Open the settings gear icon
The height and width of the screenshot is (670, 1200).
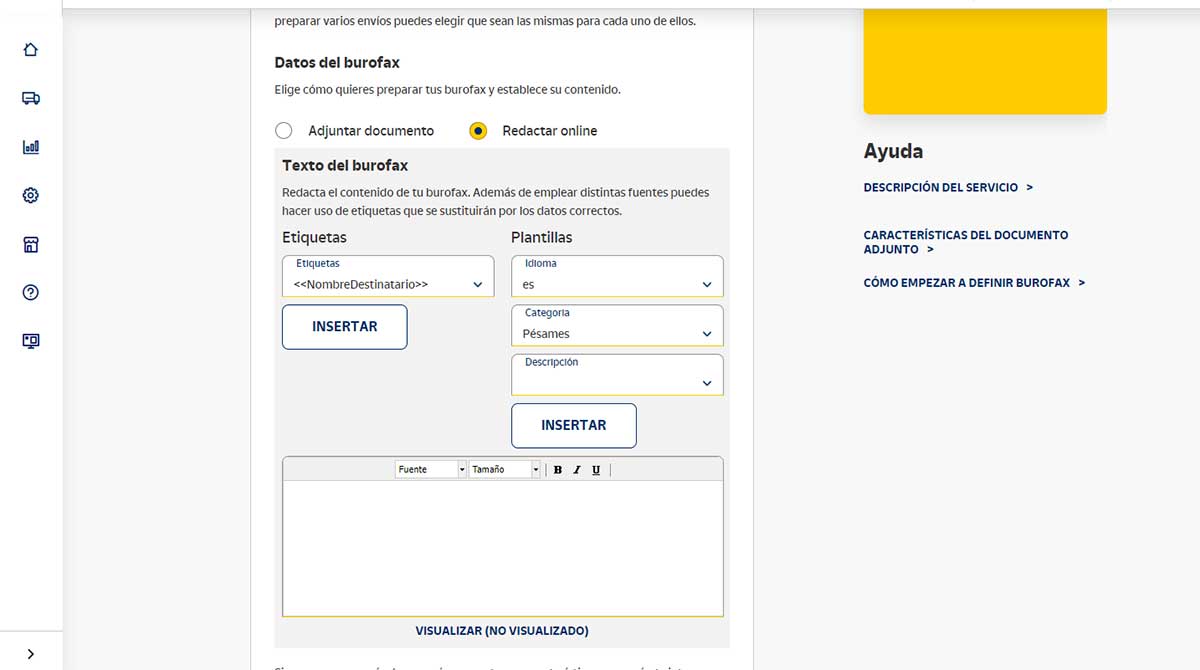[x=31, y=196]
